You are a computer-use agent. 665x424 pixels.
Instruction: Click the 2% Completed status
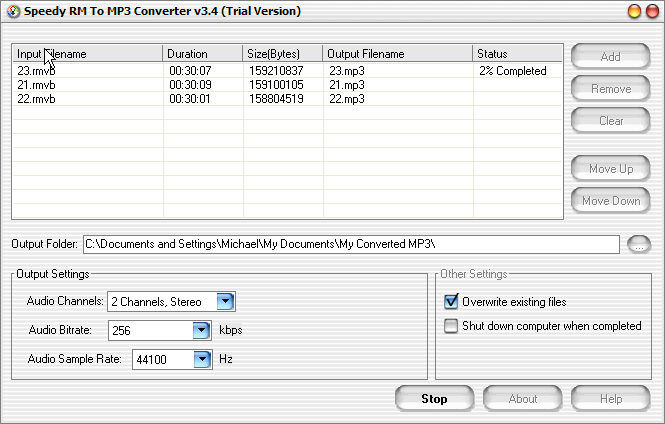pos(513,71)
